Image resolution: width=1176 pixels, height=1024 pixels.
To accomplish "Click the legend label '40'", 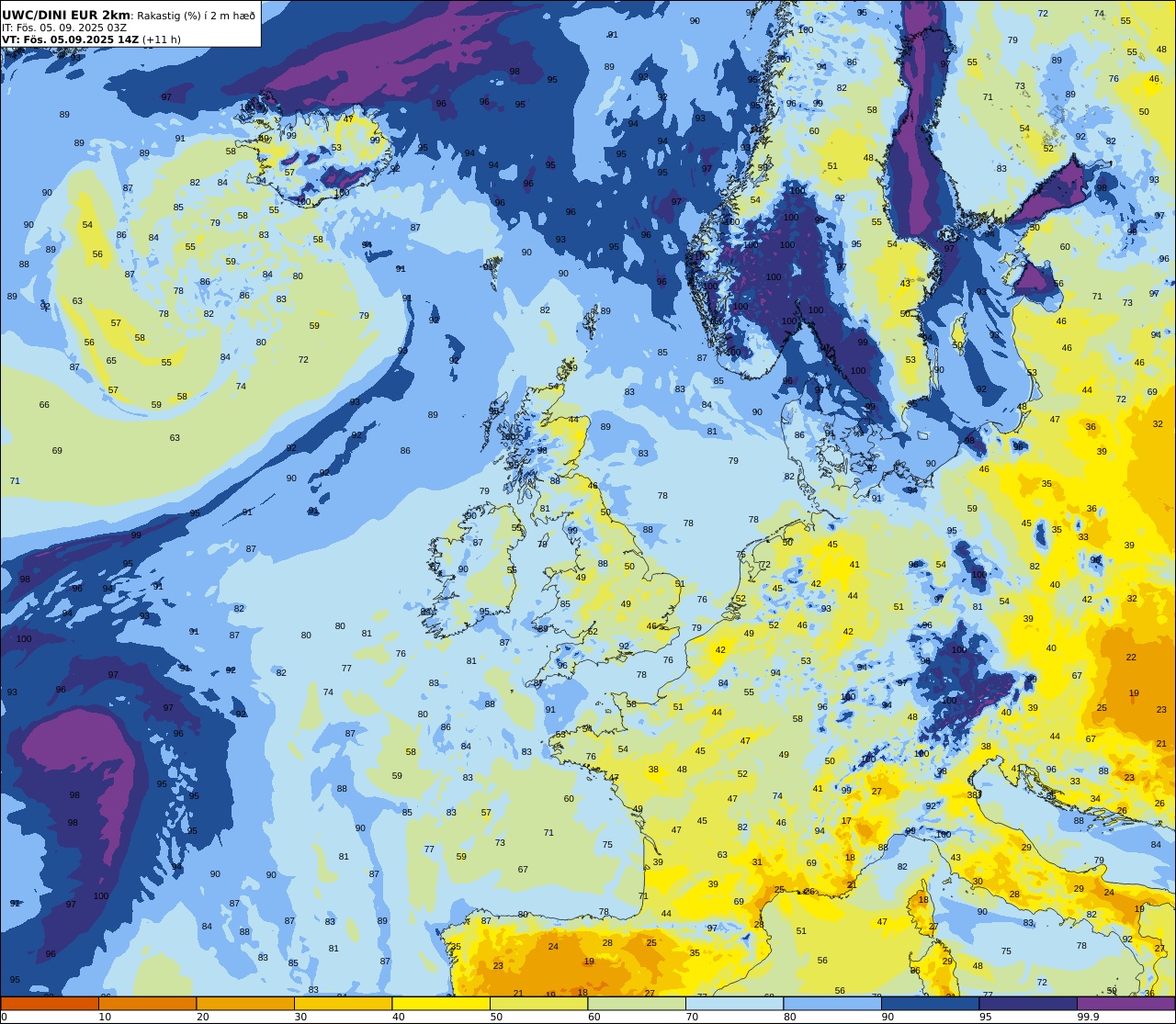I will click(x=398, y=1017).
